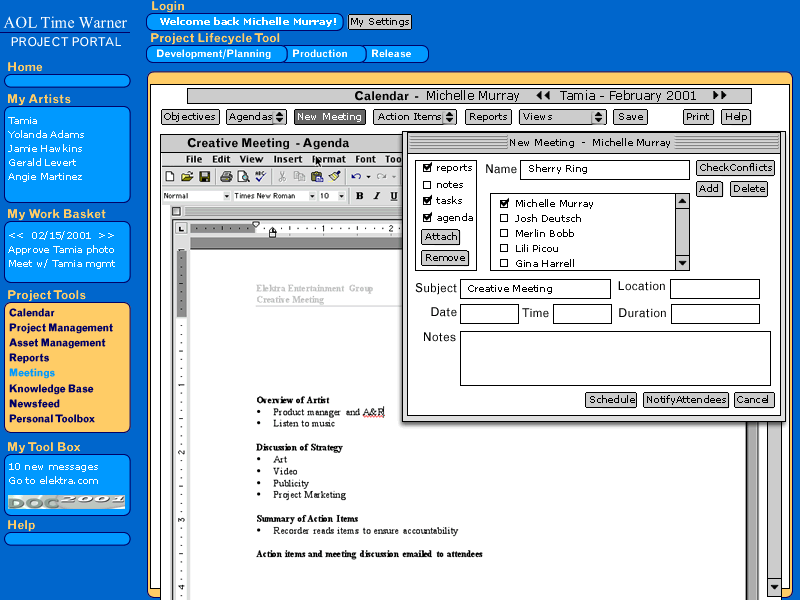The width and height of the screenshot is (800, 600).
Task: Switch to the Production tab
Action: tap(320, 54)
